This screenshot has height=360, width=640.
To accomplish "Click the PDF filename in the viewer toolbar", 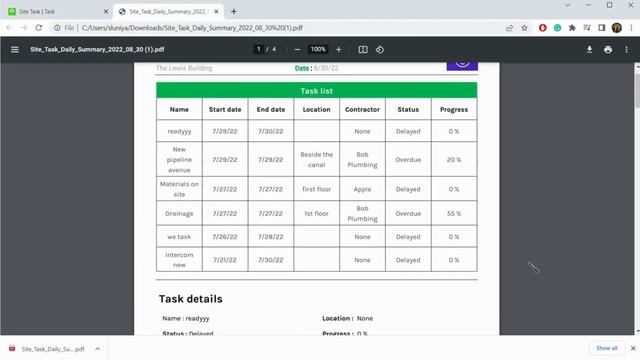I will 97,49.
